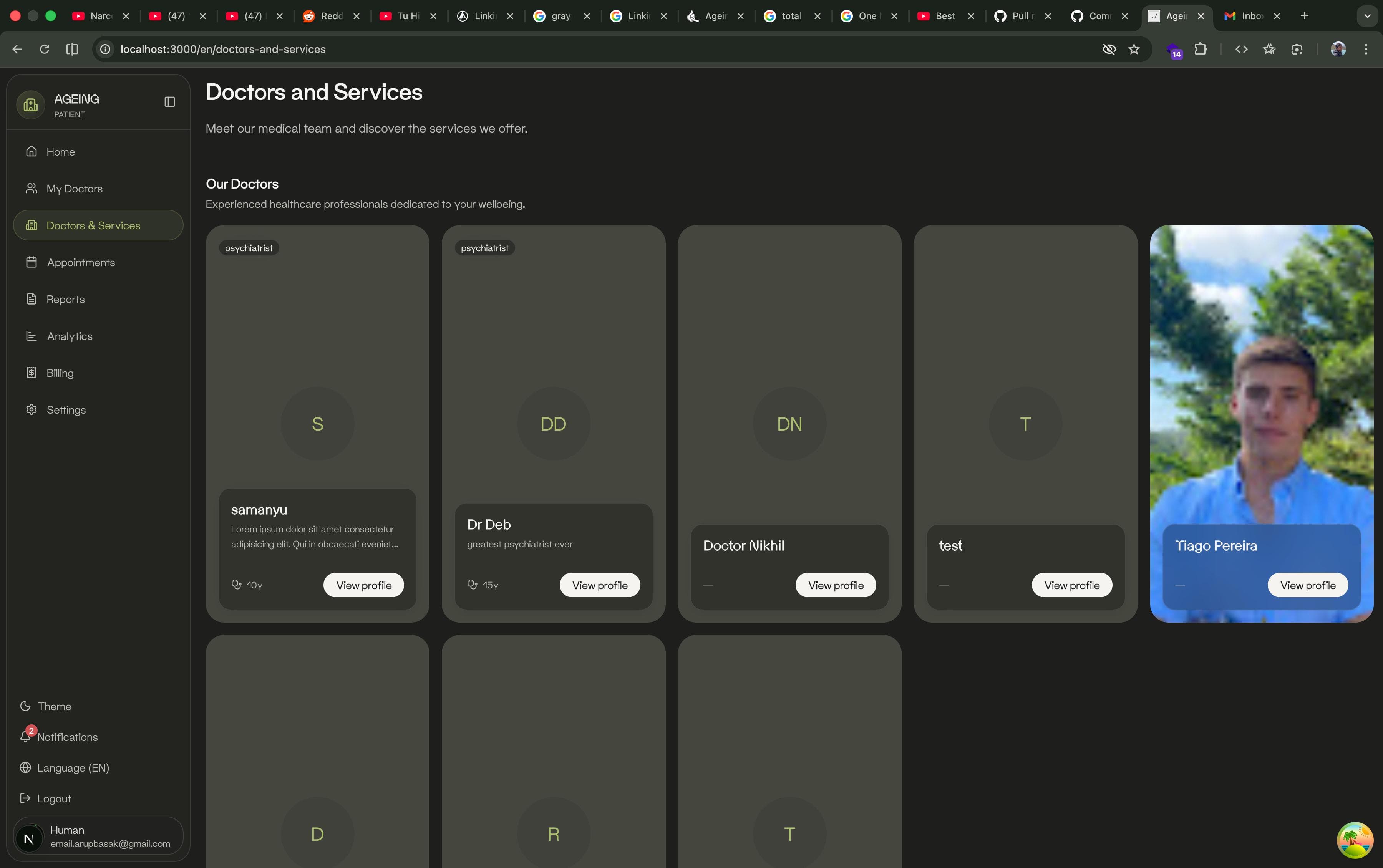The width and height of the screenshot is (1383, 868).
Task: Click the AGEING logo icon
Action: [x=31, y=105]
